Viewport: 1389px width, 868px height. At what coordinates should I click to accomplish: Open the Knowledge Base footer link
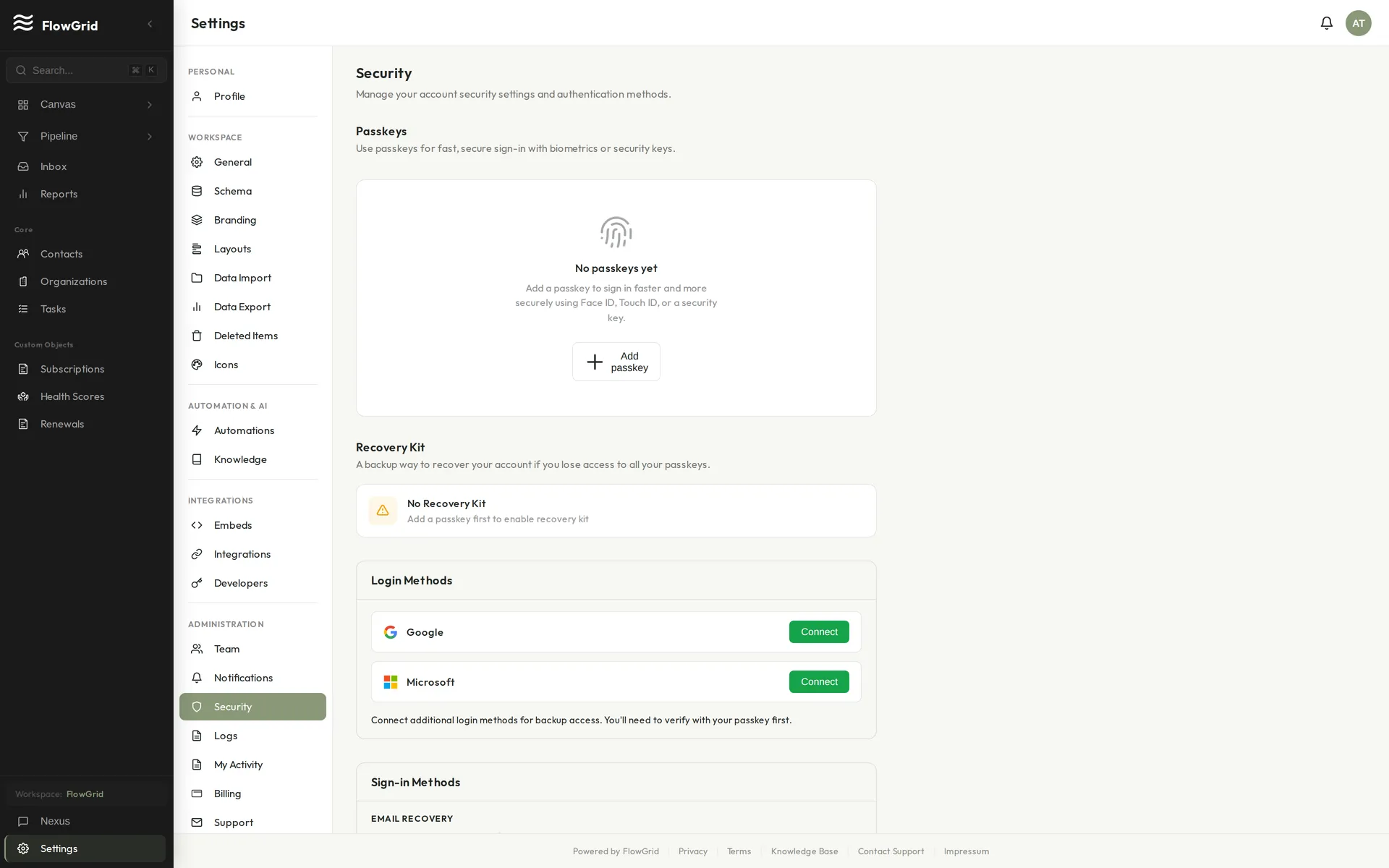(804, 851)
